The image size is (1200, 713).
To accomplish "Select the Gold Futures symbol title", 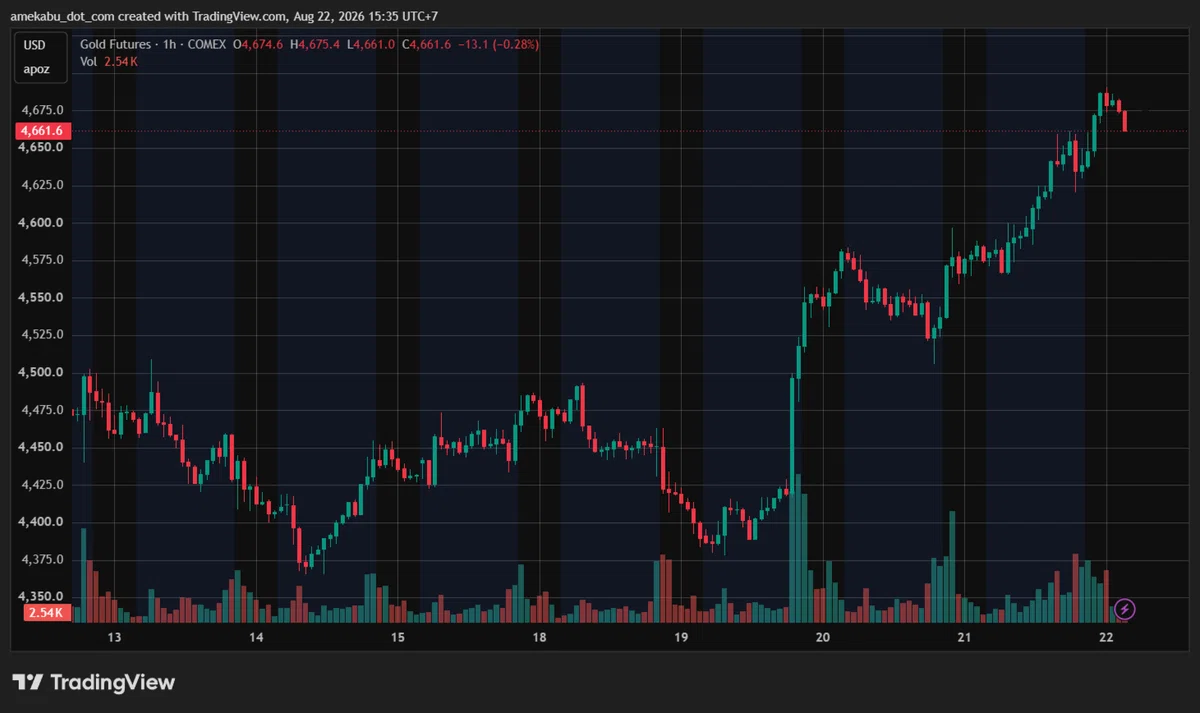I will (154, 45).
